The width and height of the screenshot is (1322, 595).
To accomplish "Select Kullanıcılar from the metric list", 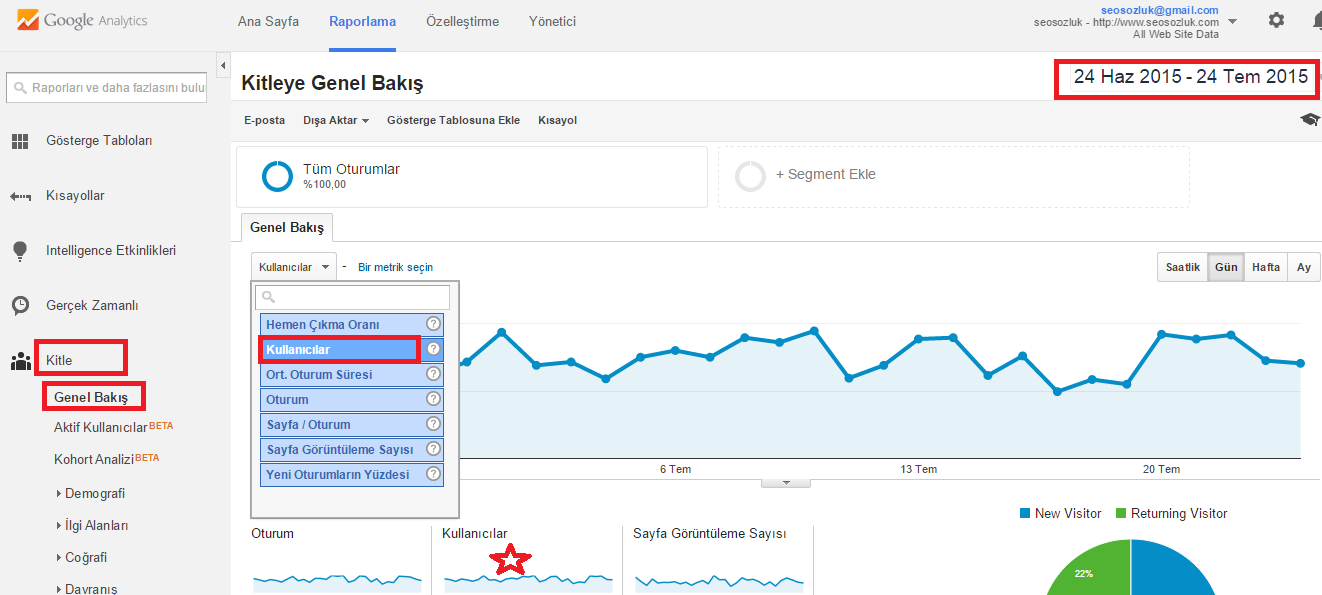I will click(342, 349).
